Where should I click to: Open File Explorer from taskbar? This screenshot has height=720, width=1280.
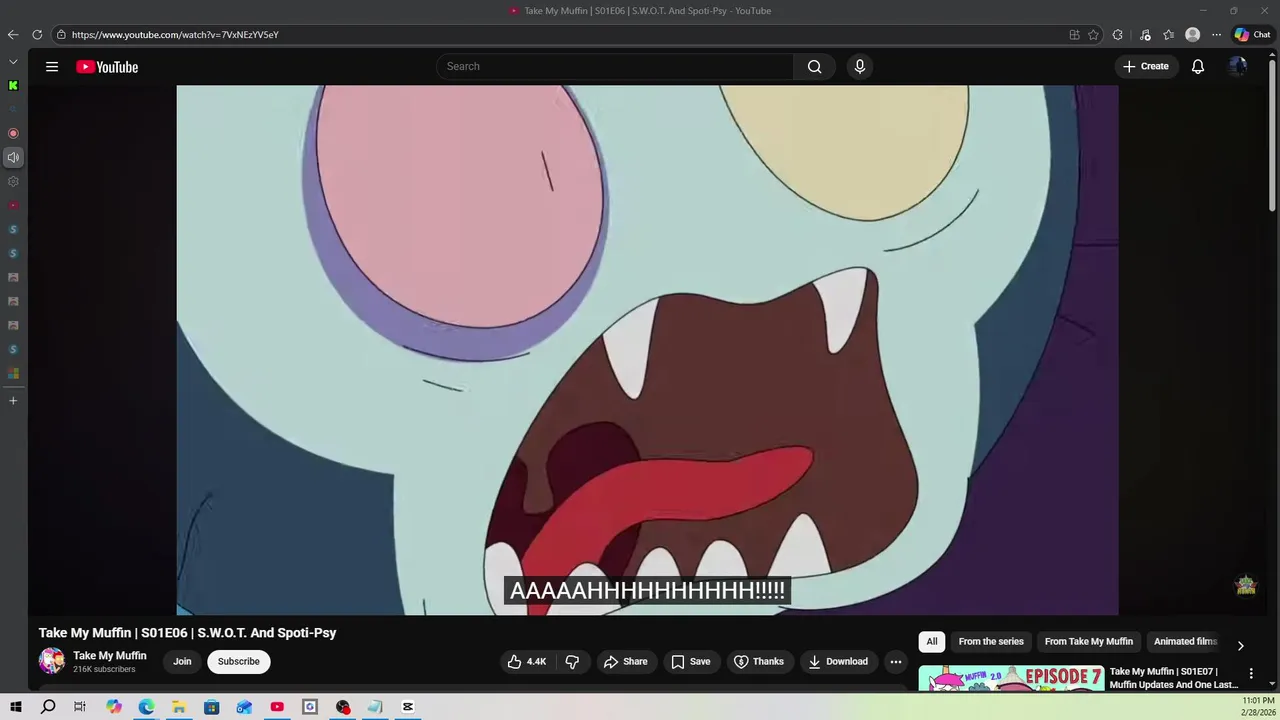click(x=179, y=707)
